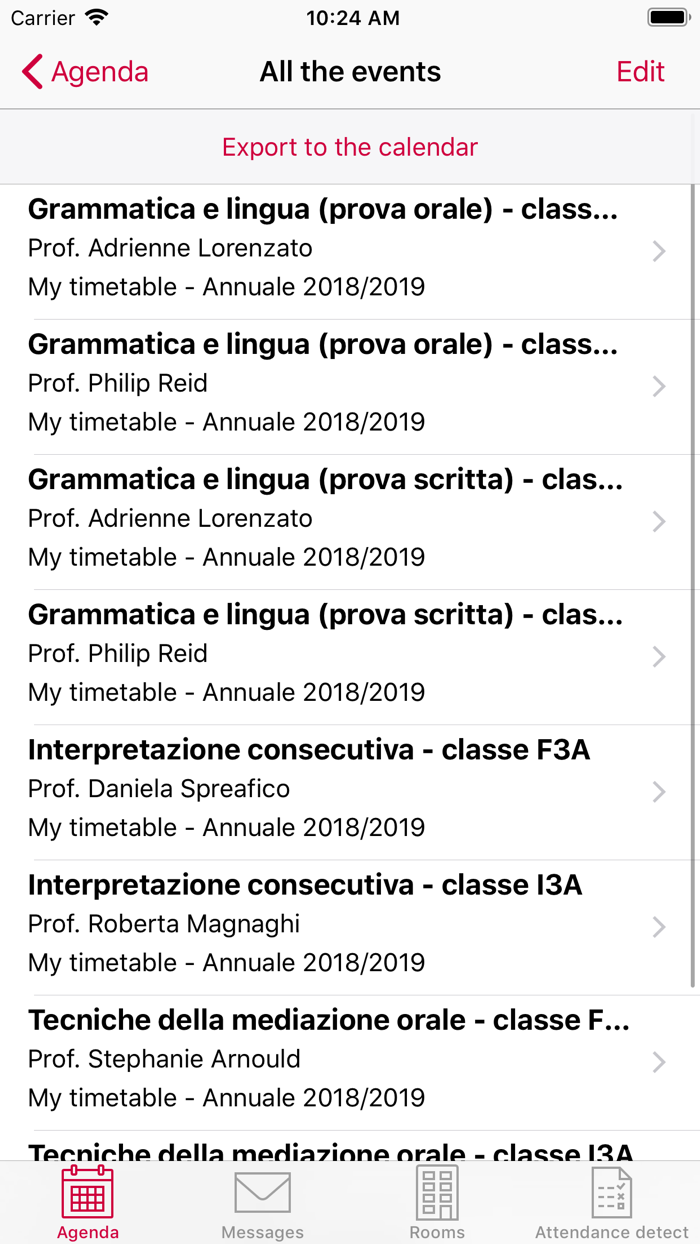
Task: Tap Export to the calendar link
Action: 350,147
